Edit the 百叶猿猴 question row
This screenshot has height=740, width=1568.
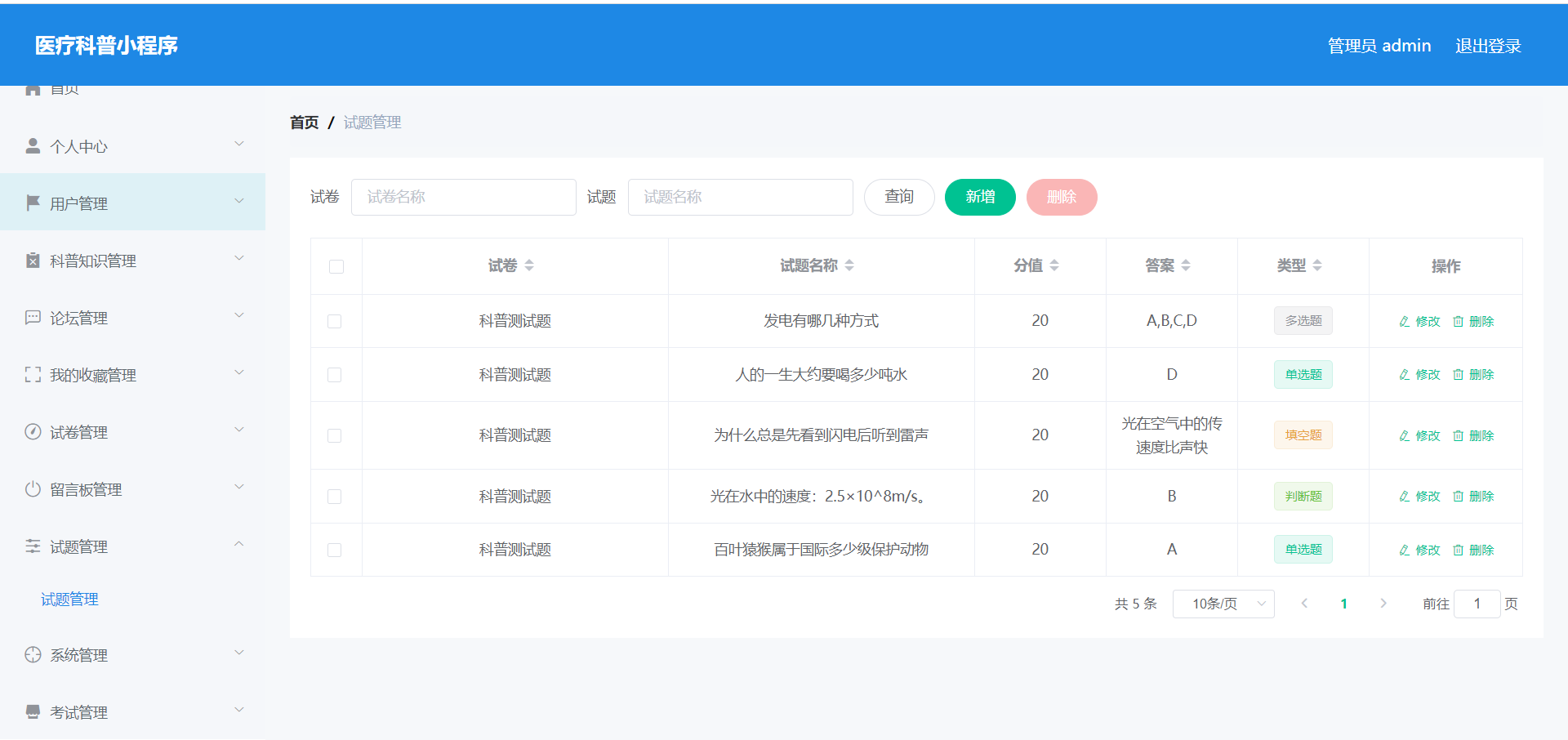(1419, 550)
